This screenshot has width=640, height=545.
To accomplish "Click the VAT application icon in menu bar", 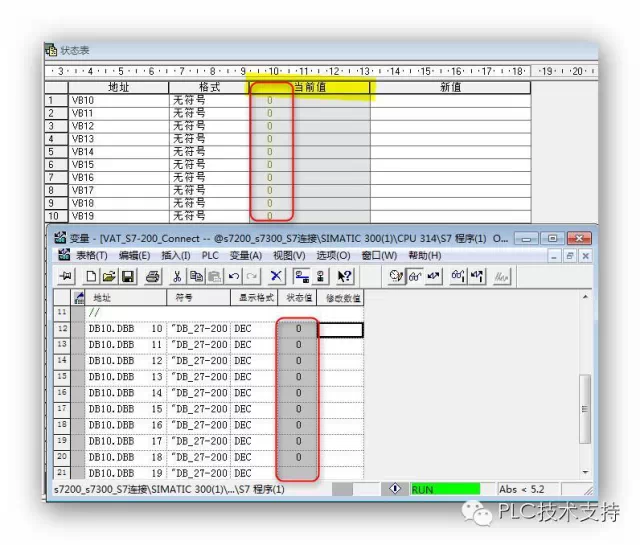I will coord(64,255).
